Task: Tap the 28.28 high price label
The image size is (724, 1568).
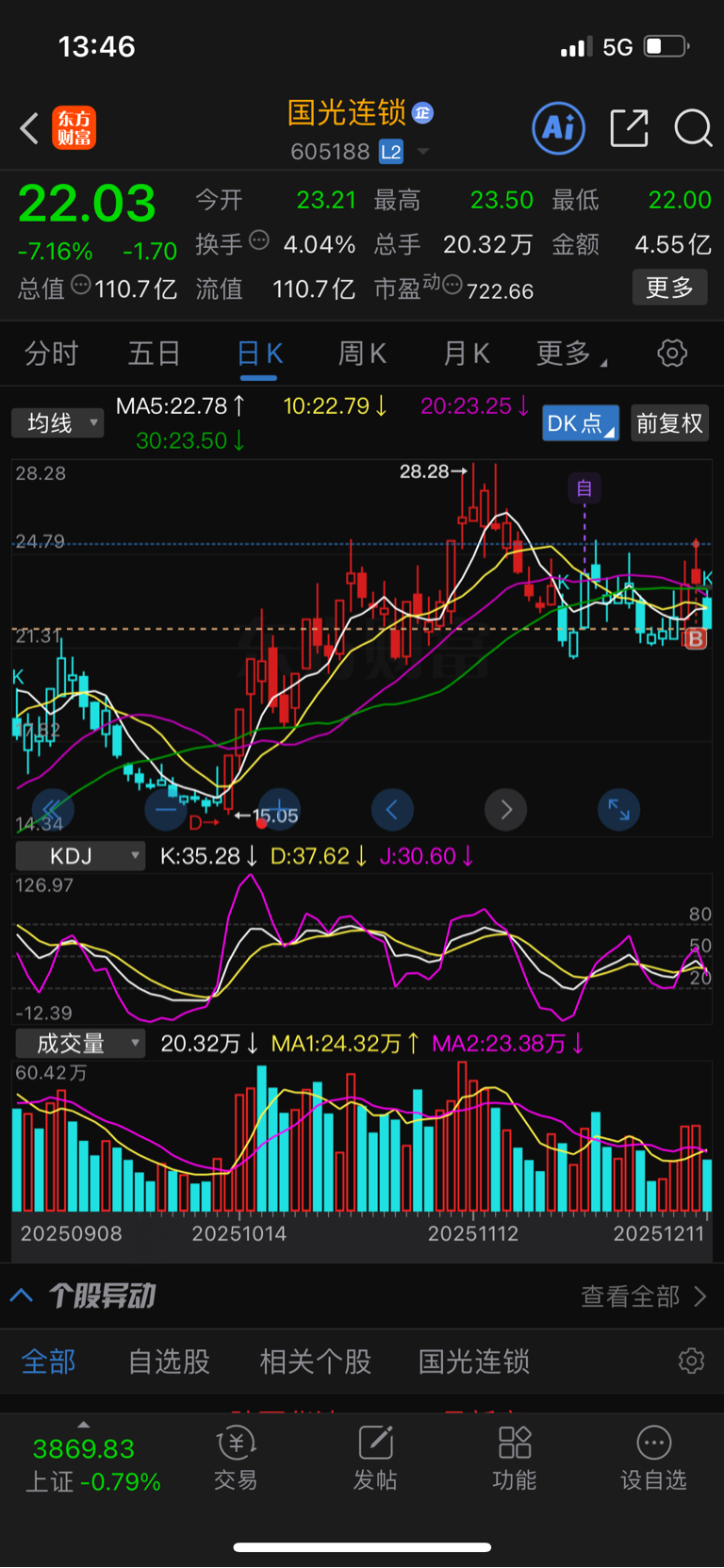Action: pos(433,471)
